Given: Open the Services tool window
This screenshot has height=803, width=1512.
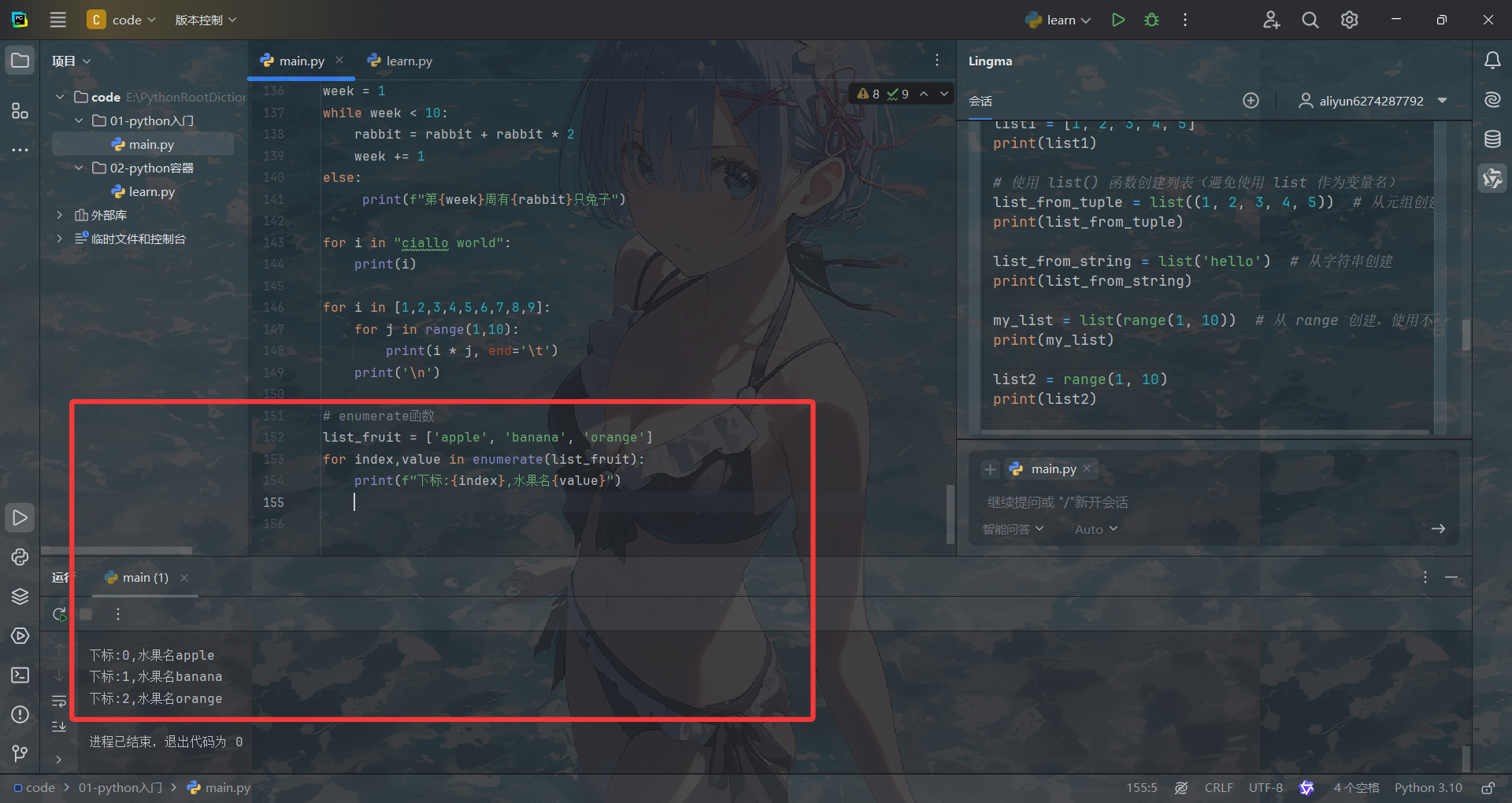Looking at the screenshot, I should coord(20,635).
